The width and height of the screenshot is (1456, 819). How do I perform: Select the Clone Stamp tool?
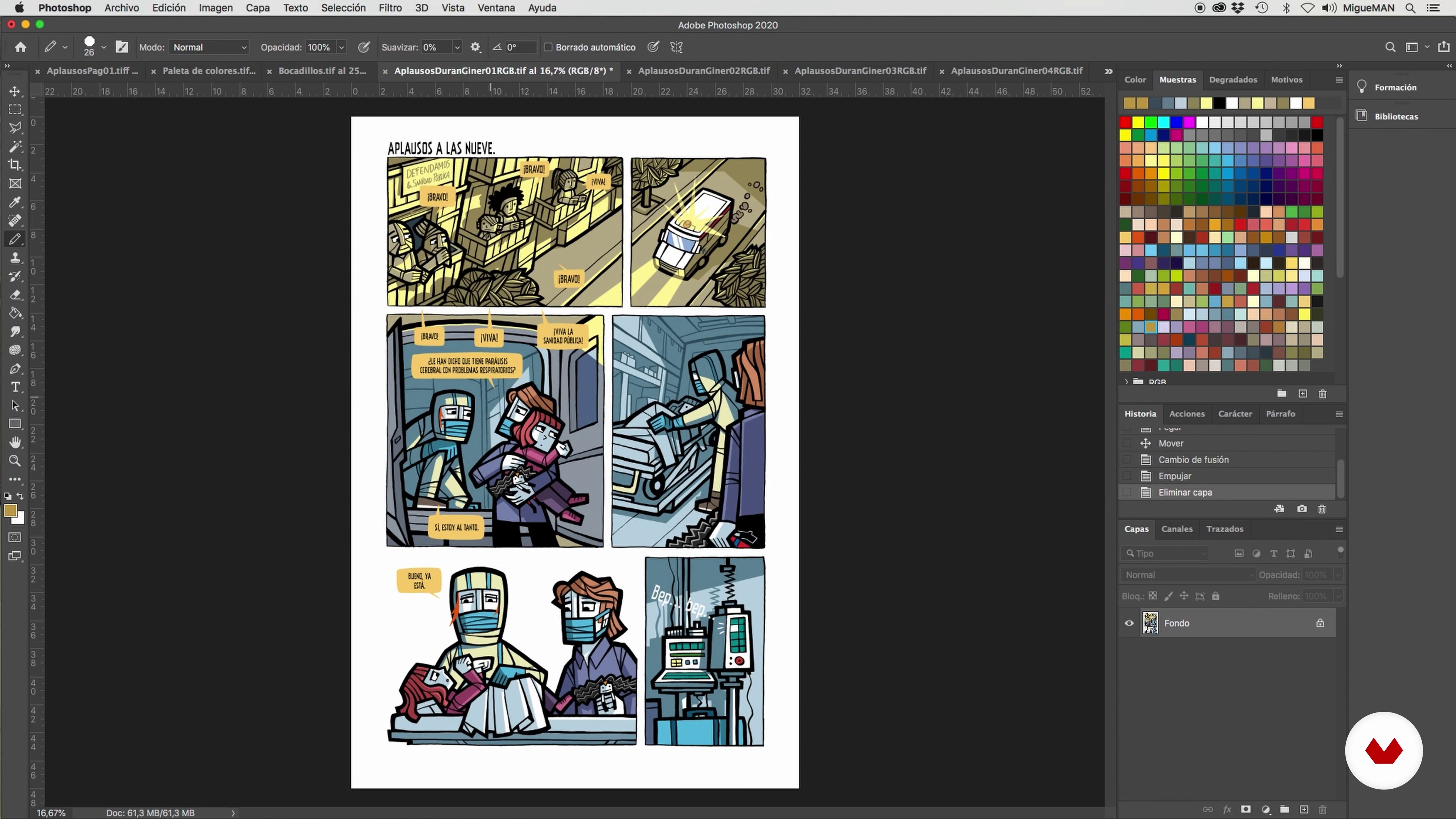click(x=15, y=258)
